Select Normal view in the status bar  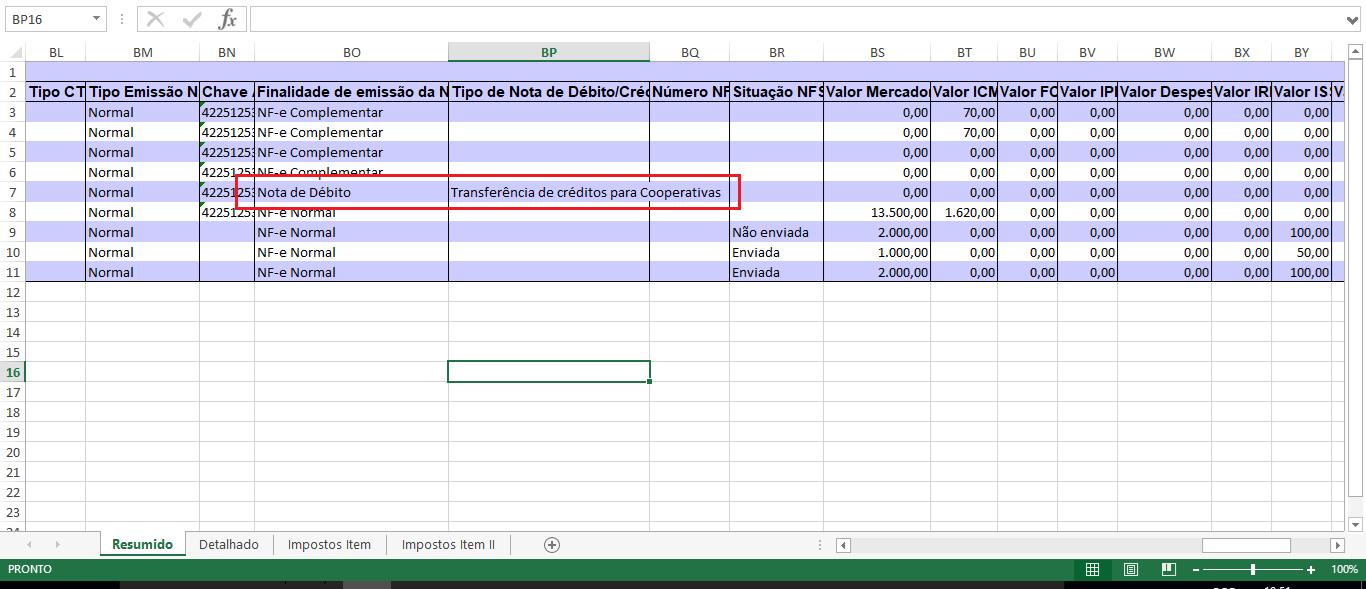point(1092,569)
